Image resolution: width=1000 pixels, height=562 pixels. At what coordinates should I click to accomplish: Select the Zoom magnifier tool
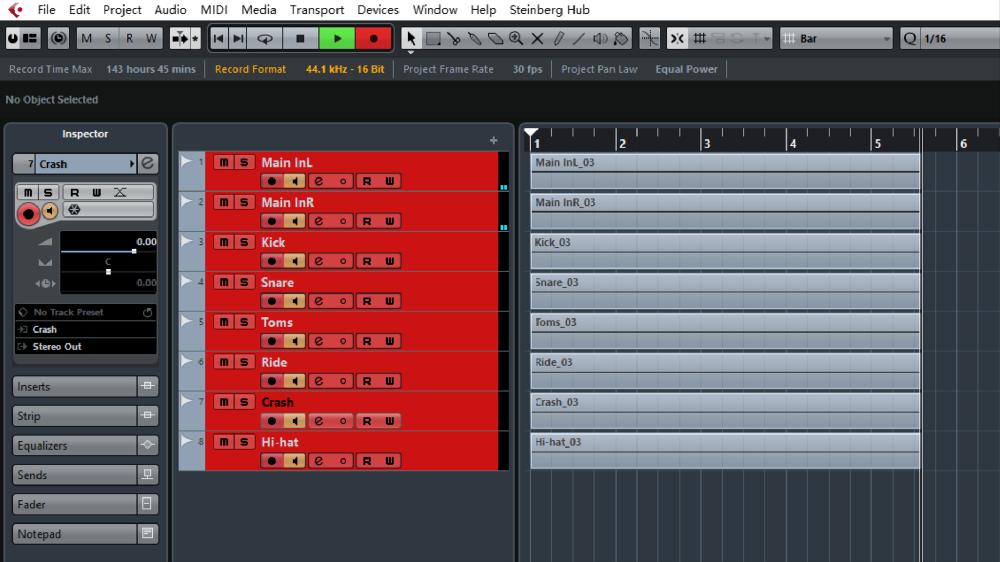516,39
